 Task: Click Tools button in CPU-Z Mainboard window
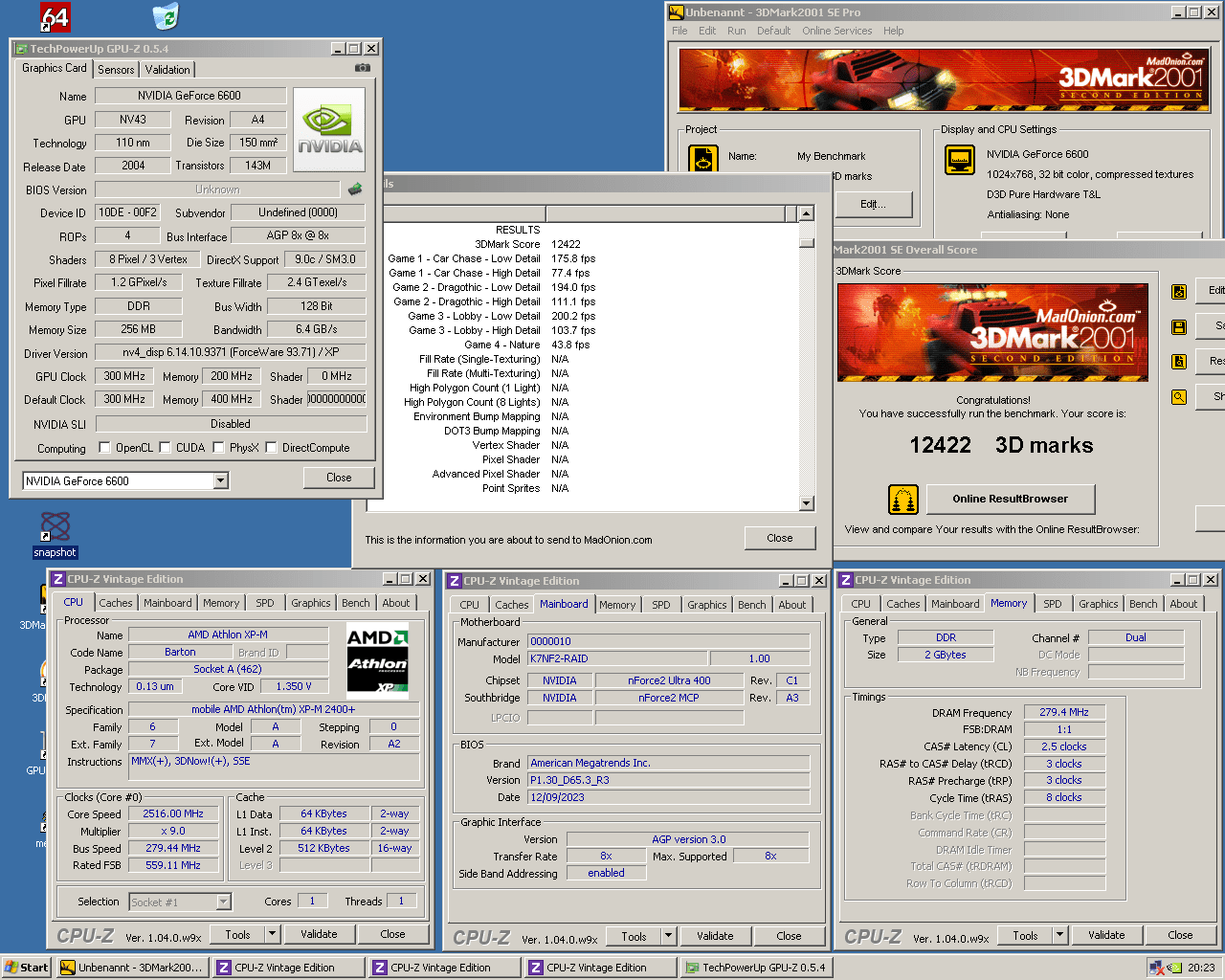click(x=634, y=936)
